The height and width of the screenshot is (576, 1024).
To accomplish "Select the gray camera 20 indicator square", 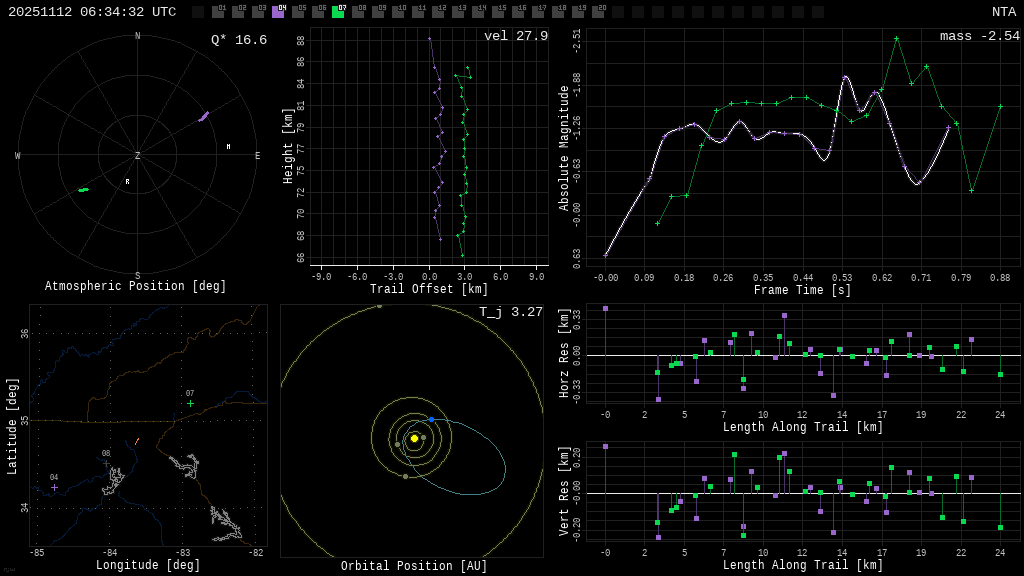I will click(598, 12).
